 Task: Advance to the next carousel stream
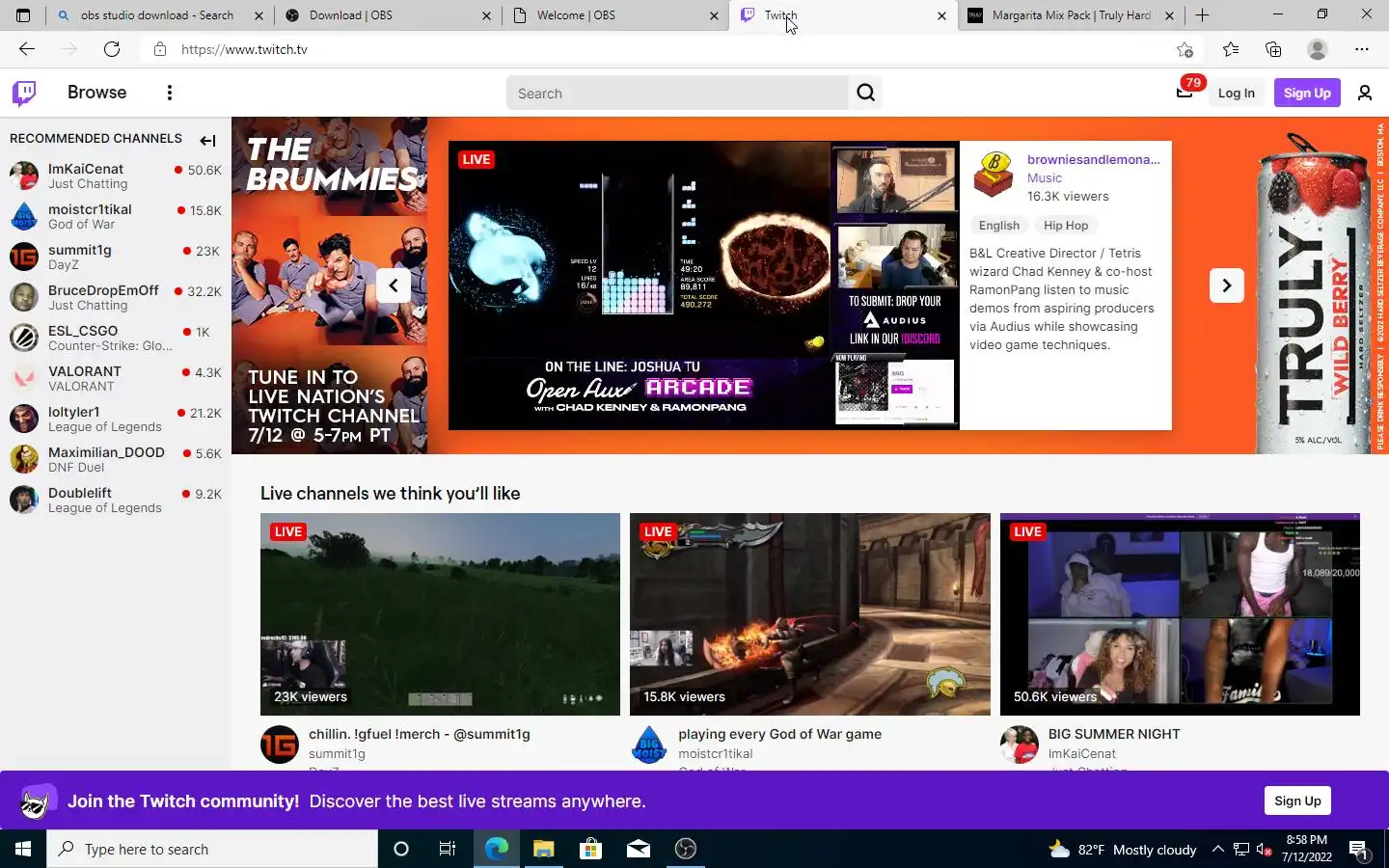tap(1226, 285)
